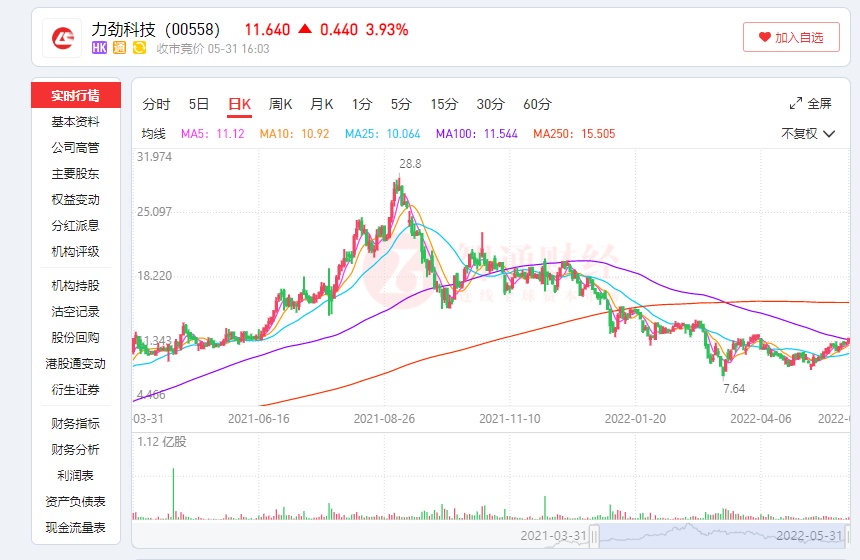The height and width of the screenshot is (560, 860).
Task: Select the 周K weekly candlestick tab
Action: pos(280,104)
